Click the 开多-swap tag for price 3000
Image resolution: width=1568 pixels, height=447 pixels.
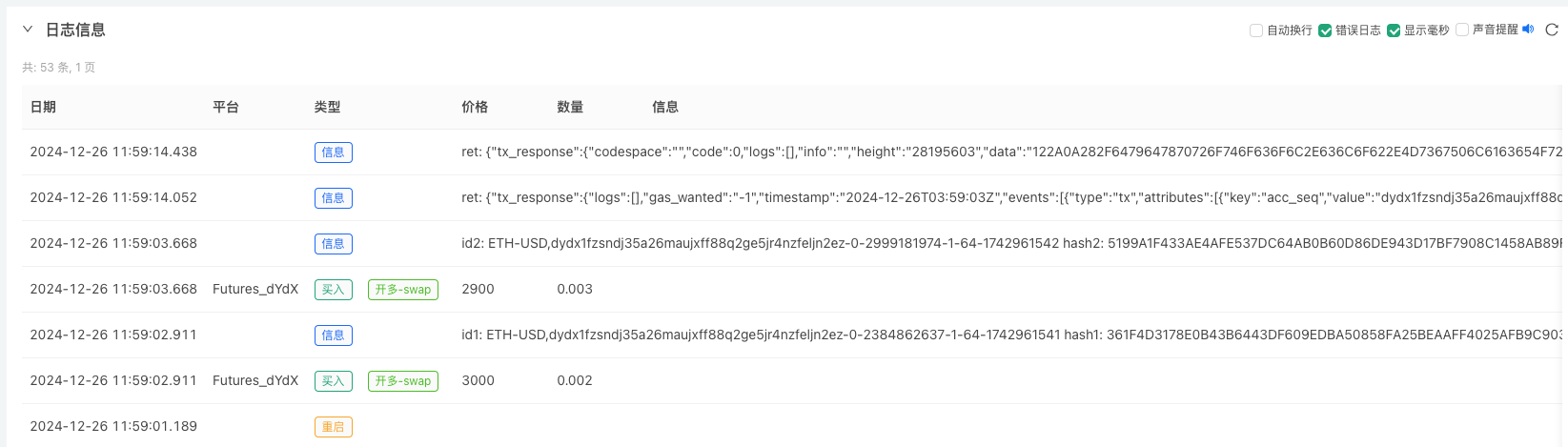tap(402, 381)
